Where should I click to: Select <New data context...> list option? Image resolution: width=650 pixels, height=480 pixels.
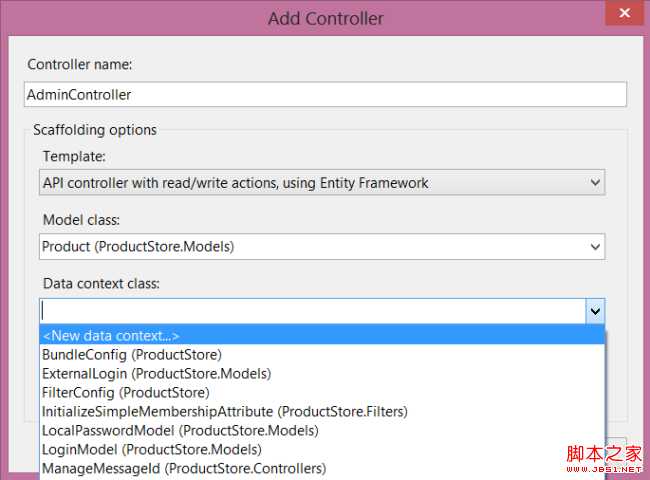pos(322,335)
